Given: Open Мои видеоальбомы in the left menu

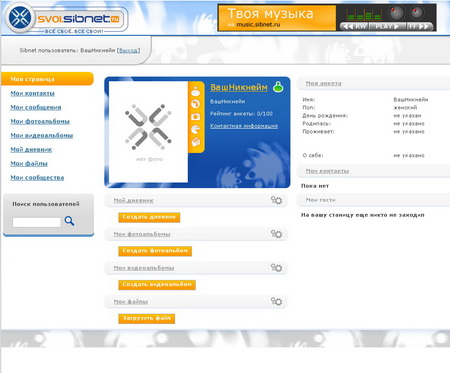Looking at the screenshot, I should click(42, 135).
